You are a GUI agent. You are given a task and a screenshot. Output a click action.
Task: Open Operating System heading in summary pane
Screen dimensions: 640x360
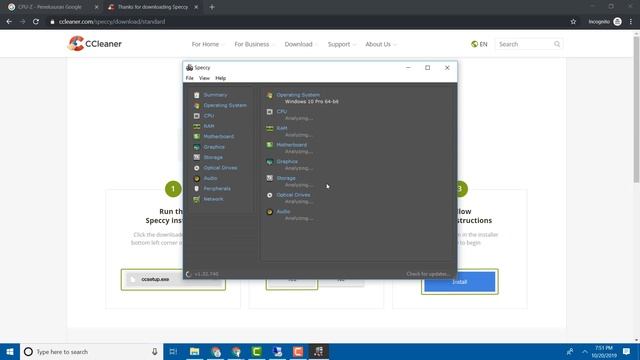pyautogui.click(x=298, y=95)
